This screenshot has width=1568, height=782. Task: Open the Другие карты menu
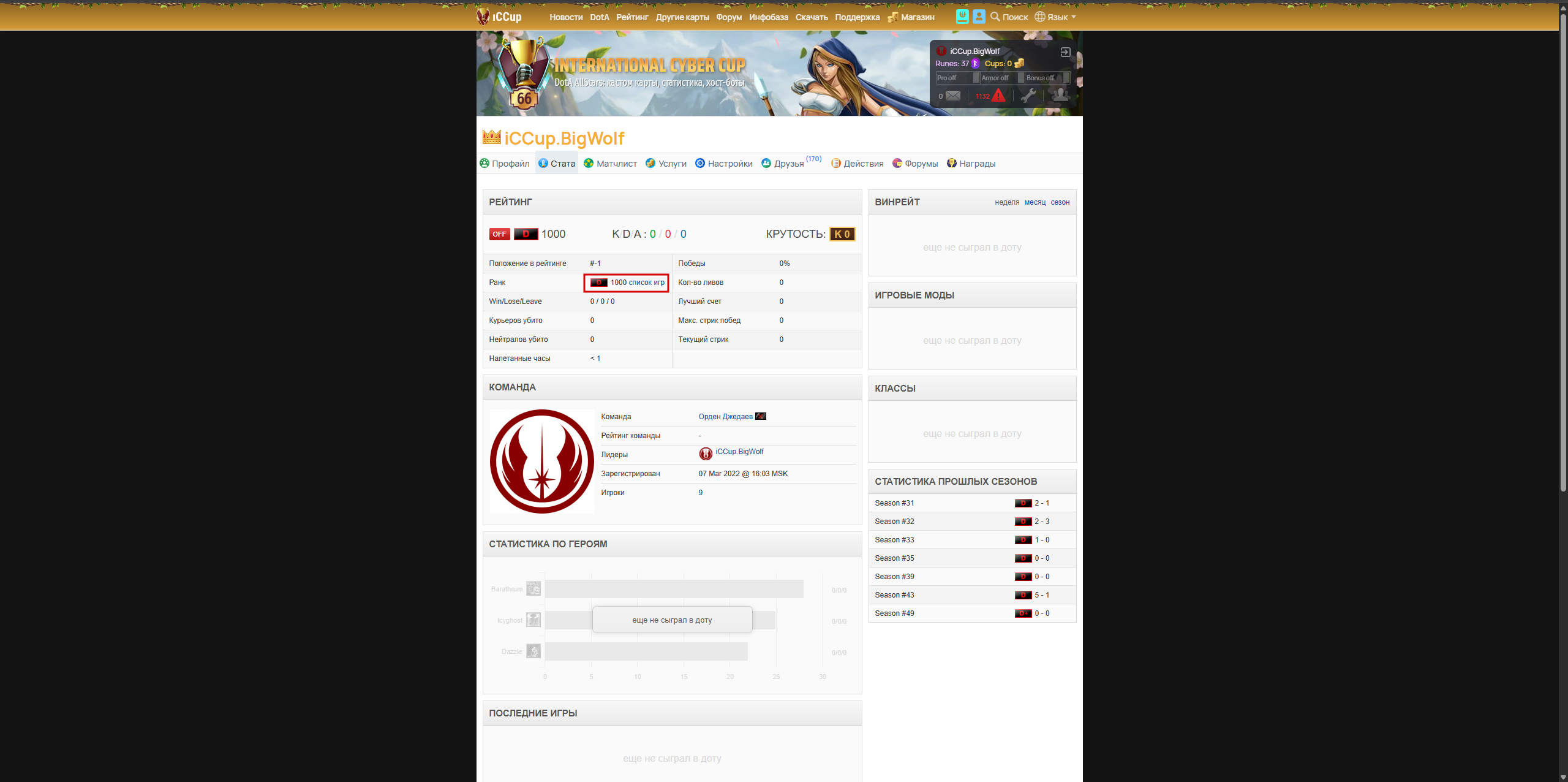pyautogui.click(x=682, y=17)
